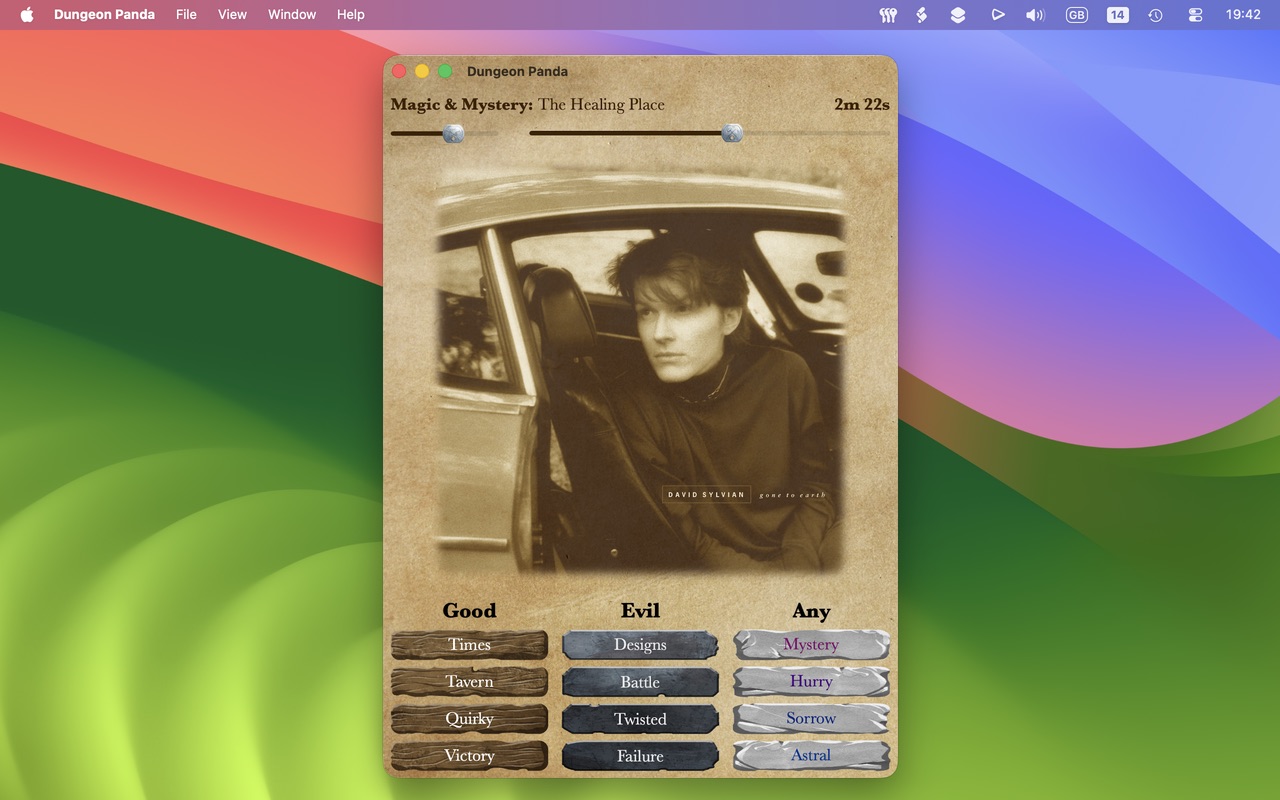Play the Good Tavern music theme

click(x=469, y=682)
